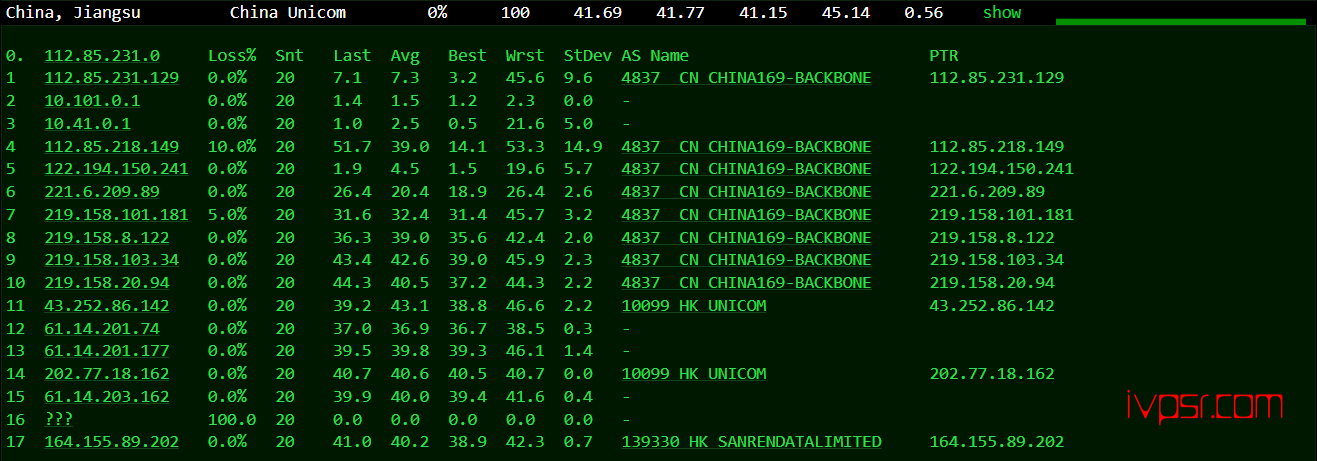Screen dimensions: 1317x461
Task: Open hop 5 IP link 122.194.150.241
Action: 116,169
